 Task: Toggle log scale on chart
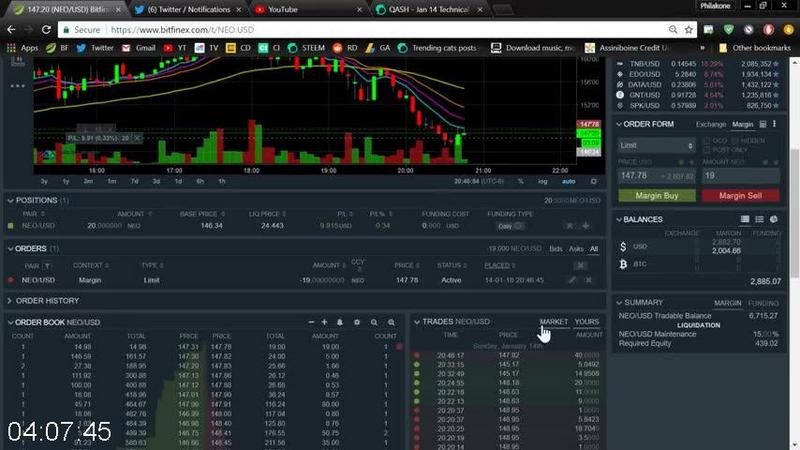coord(542,182)
